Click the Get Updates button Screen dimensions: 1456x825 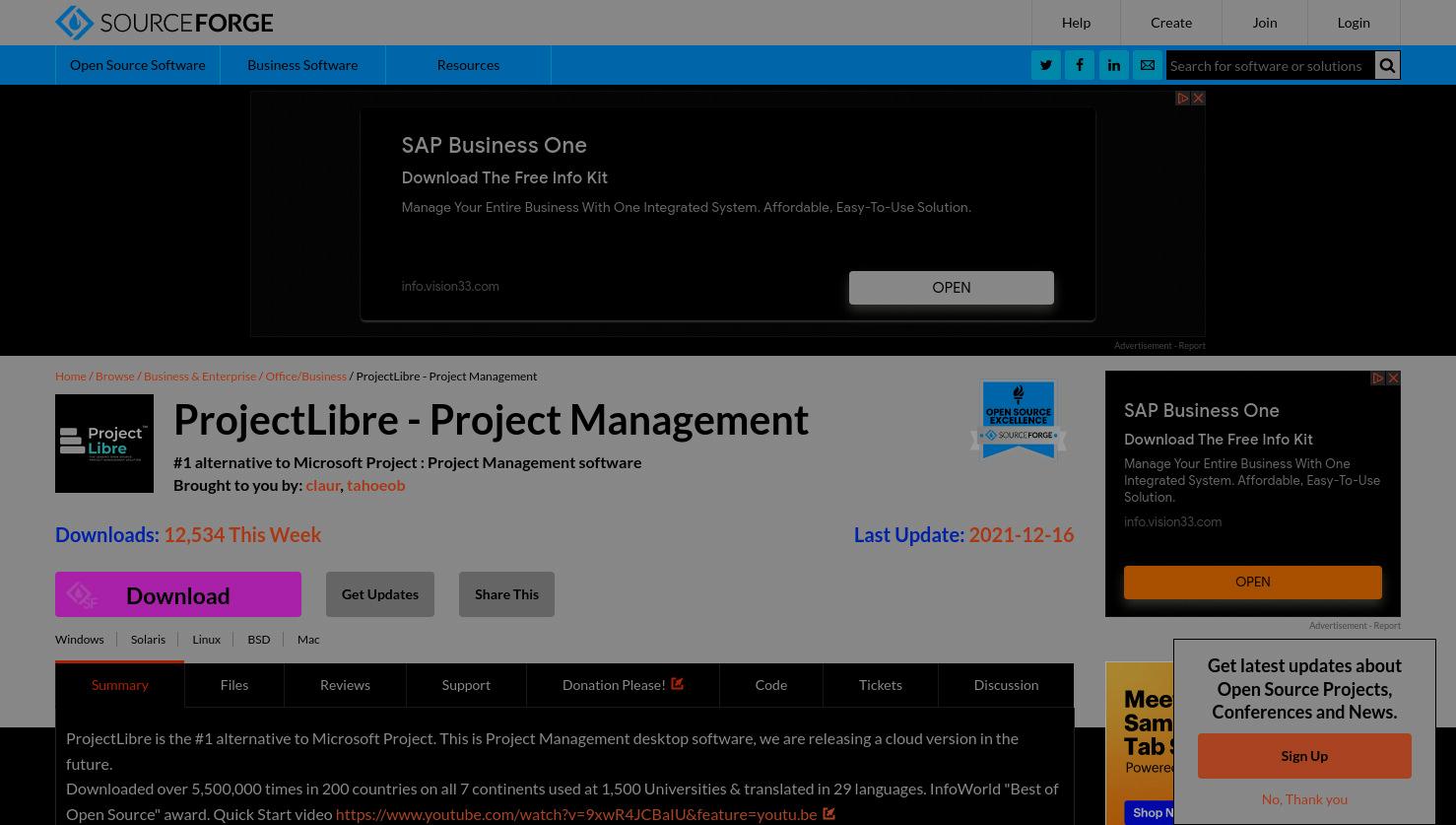tap(380, 594)
